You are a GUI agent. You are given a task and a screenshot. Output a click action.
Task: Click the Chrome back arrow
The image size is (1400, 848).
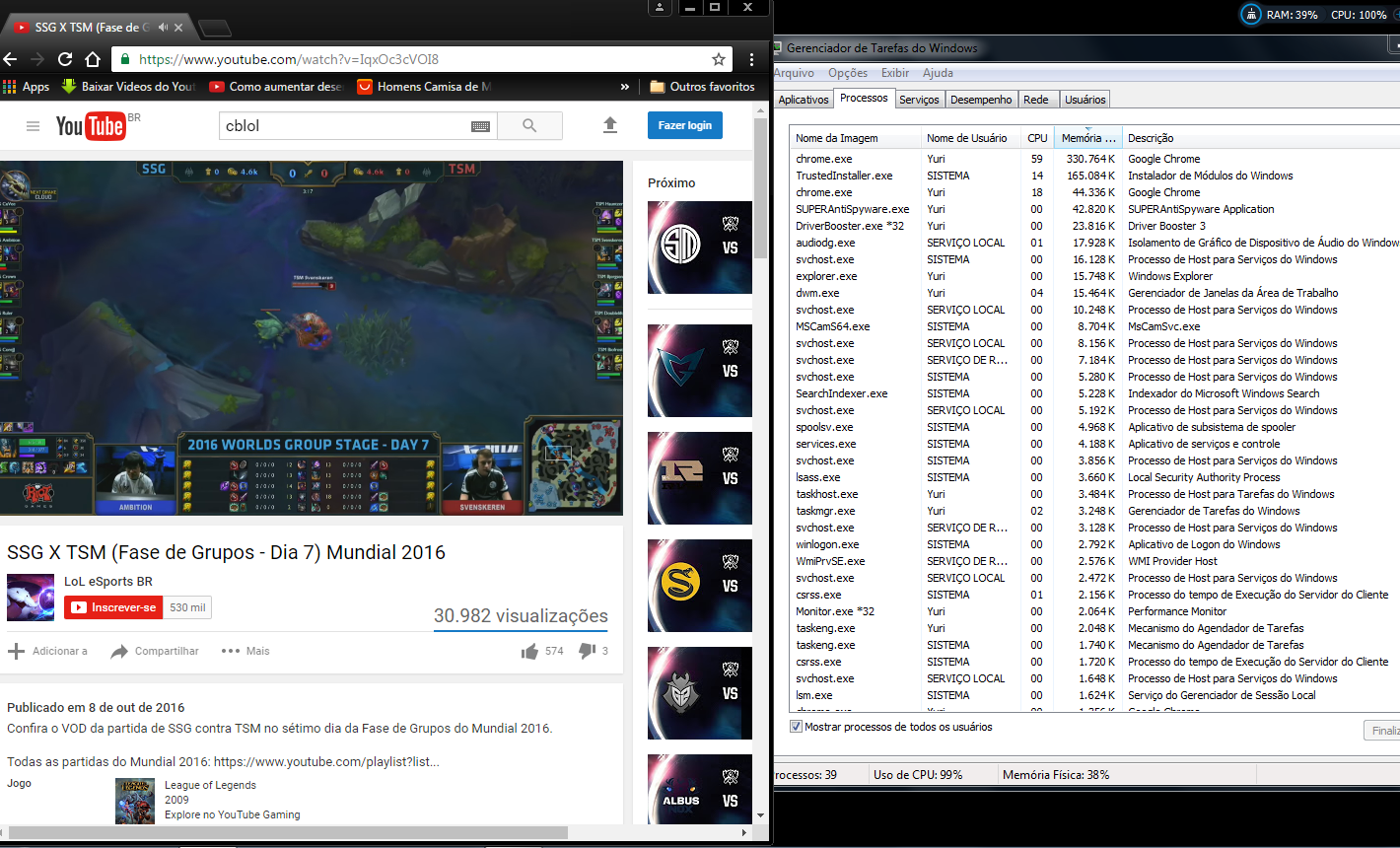pyautogui.click(x=10, y=59)
